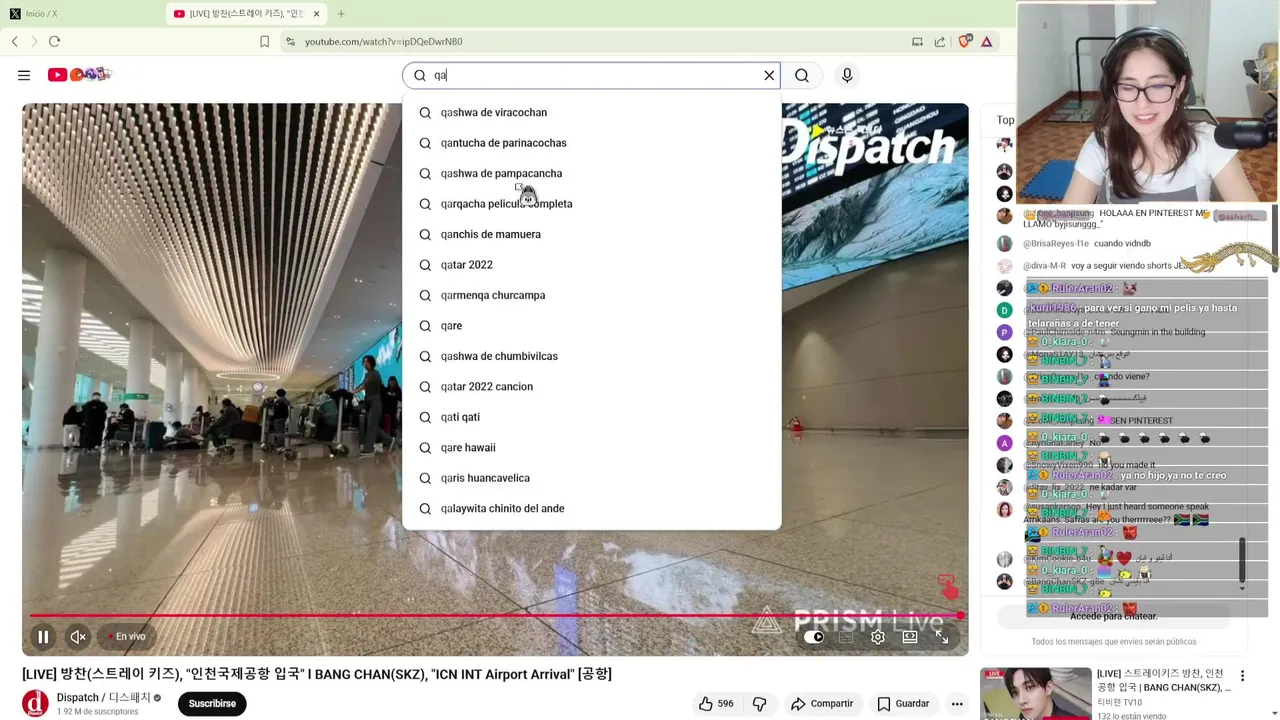This screenshot has height=720, width=1280.
Task: Open the Dispatch channel avatar
Action: (x=35, y=704)
